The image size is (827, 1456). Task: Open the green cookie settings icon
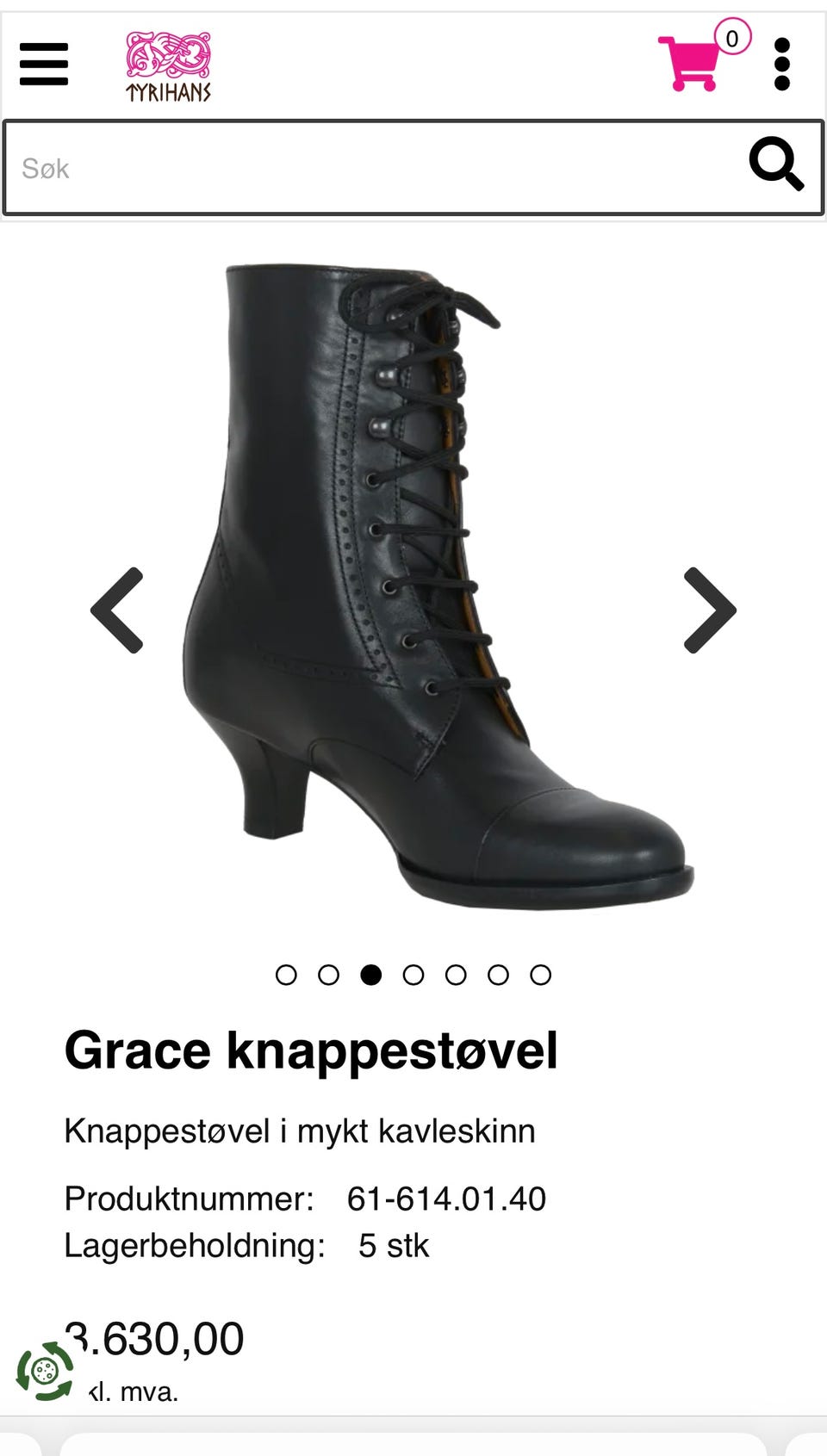point(46,1370)
